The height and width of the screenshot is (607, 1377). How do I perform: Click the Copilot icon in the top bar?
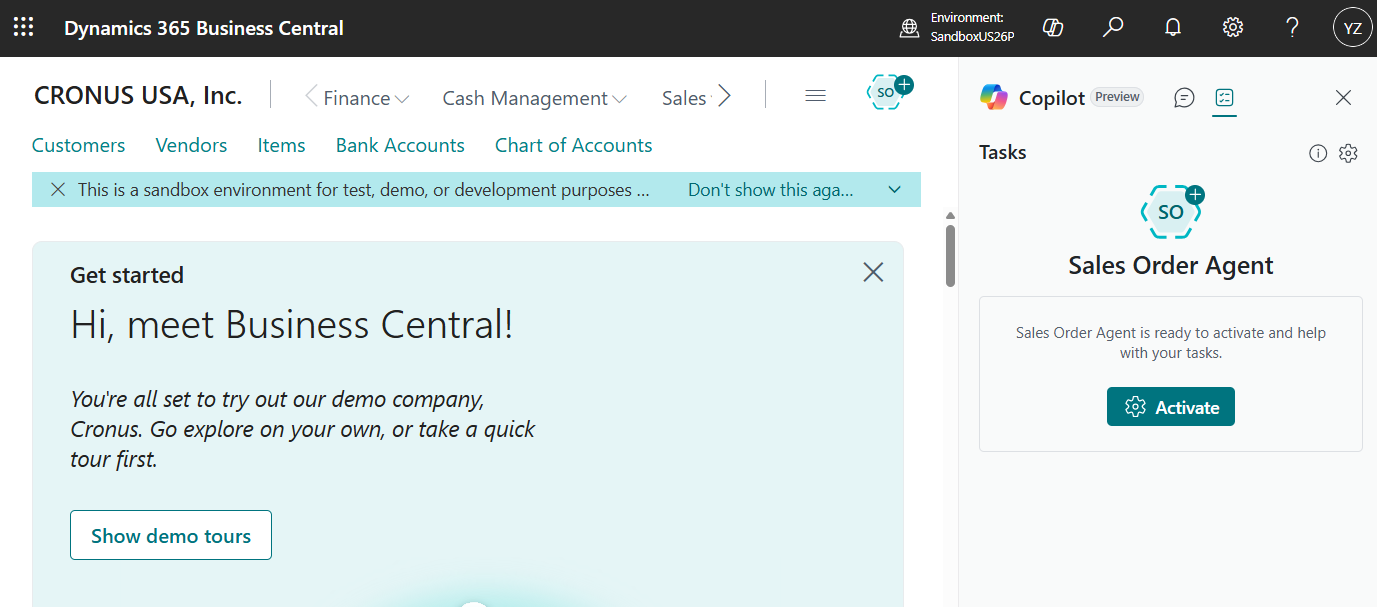[1052, 27]
